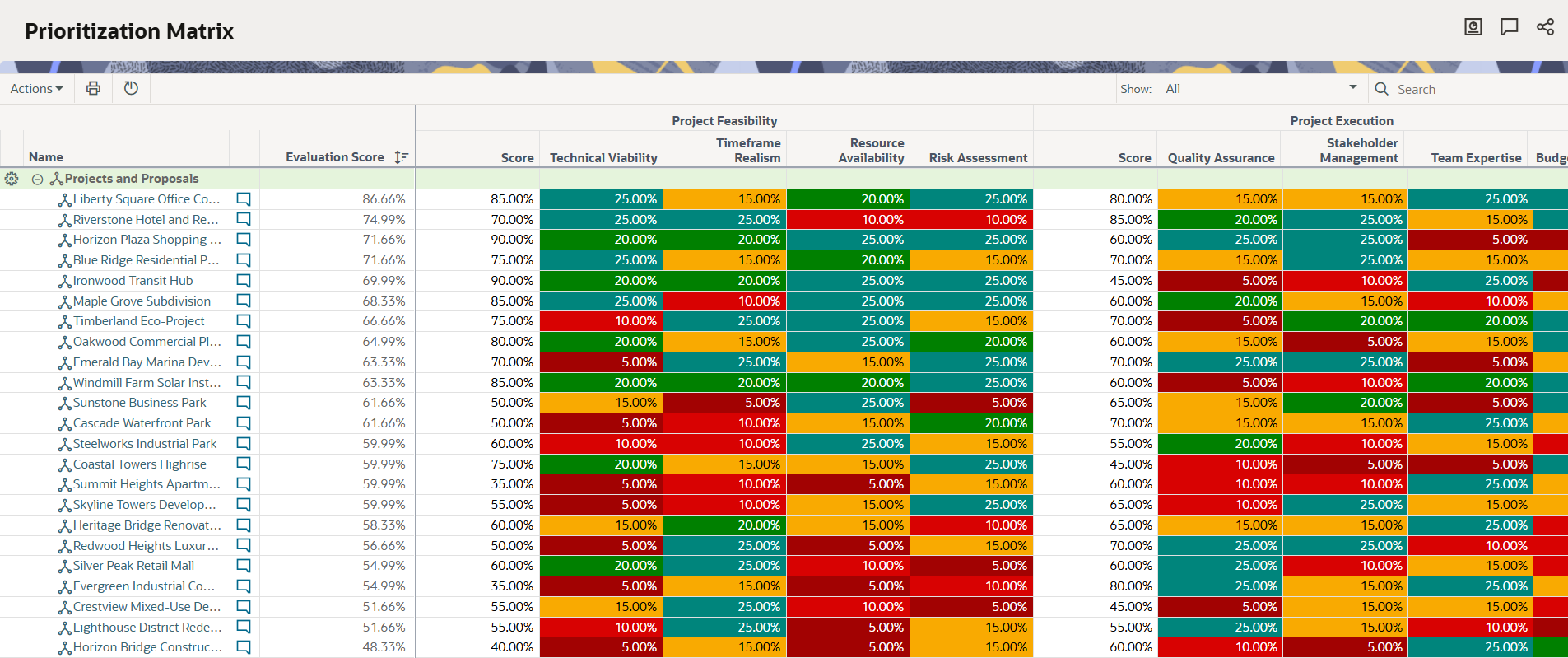The height and width of the screenshot is (658, 1568).
Task: Click Riverstone Hotel red Risk Assessment cell
Action: tap(972, 220)
